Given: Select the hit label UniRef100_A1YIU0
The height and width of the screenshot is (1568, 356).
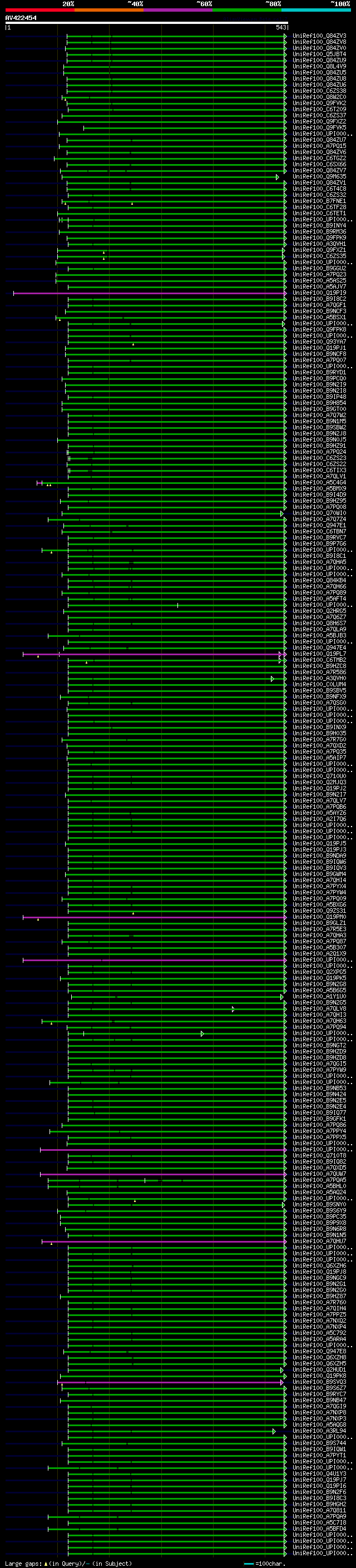Looking at the screenshot, I should pos(319,996).
